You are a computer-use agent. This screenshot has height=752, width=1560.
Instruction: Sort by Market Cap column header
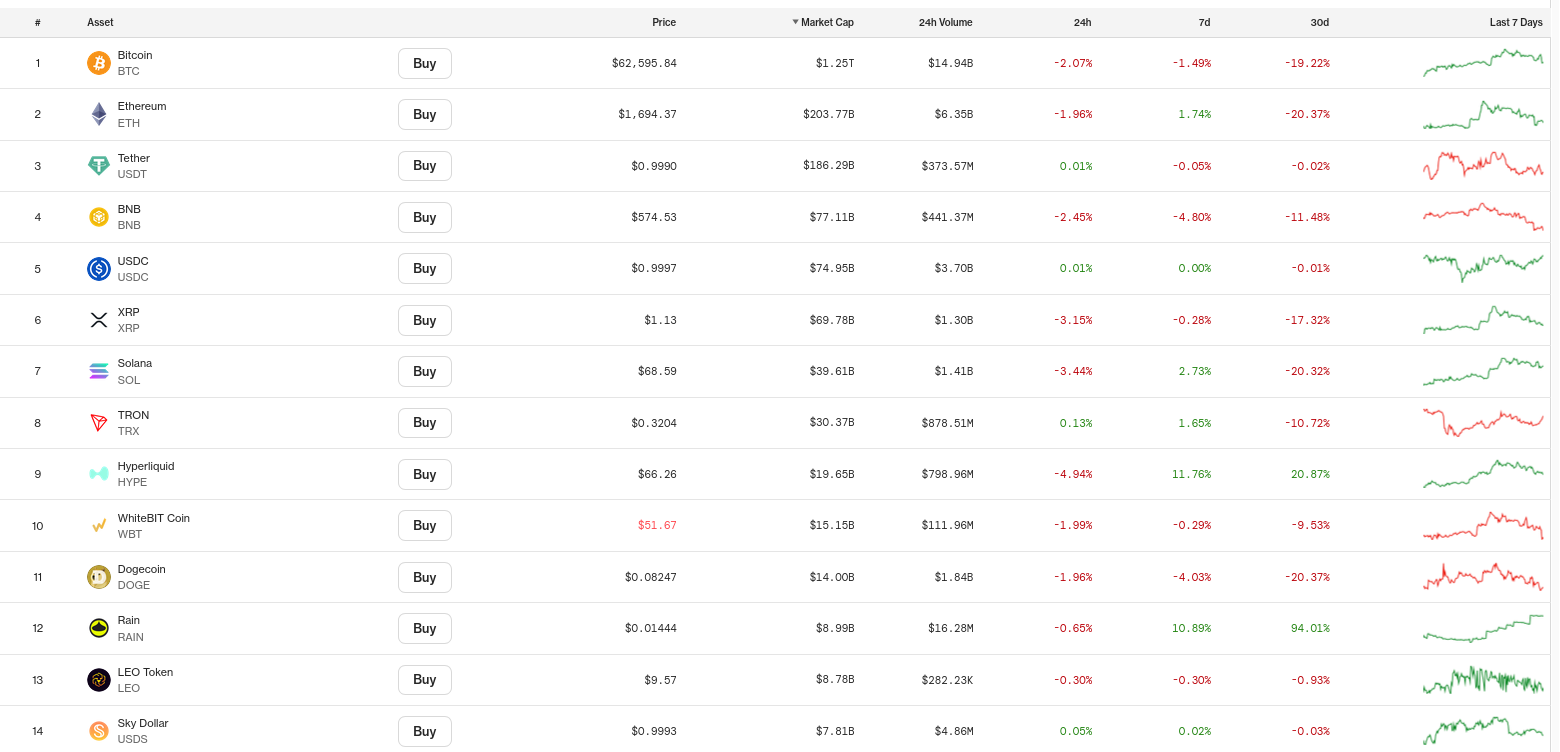point(823,22)
